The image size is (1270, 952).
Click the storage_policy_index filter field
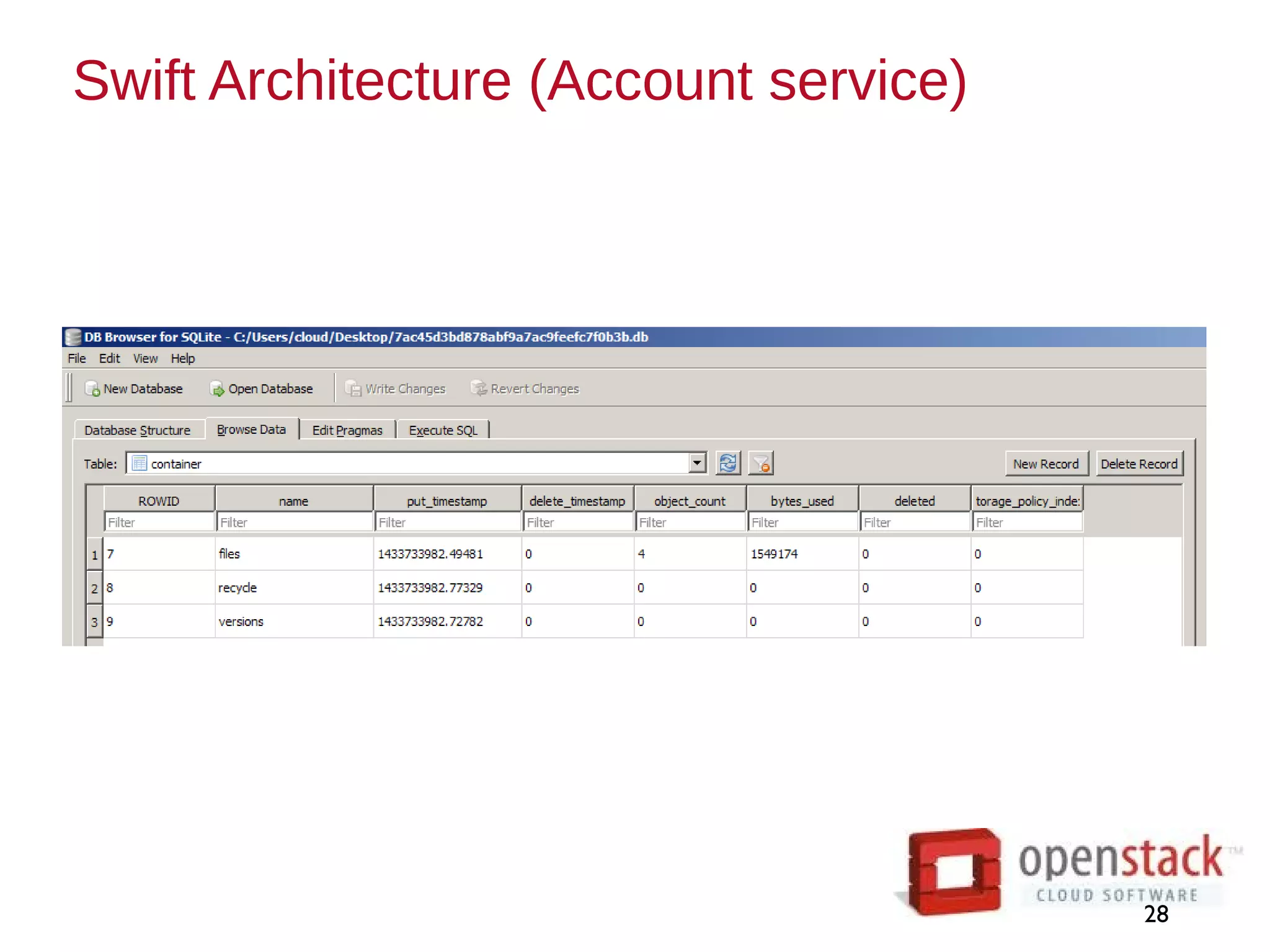pos(1028,522)
